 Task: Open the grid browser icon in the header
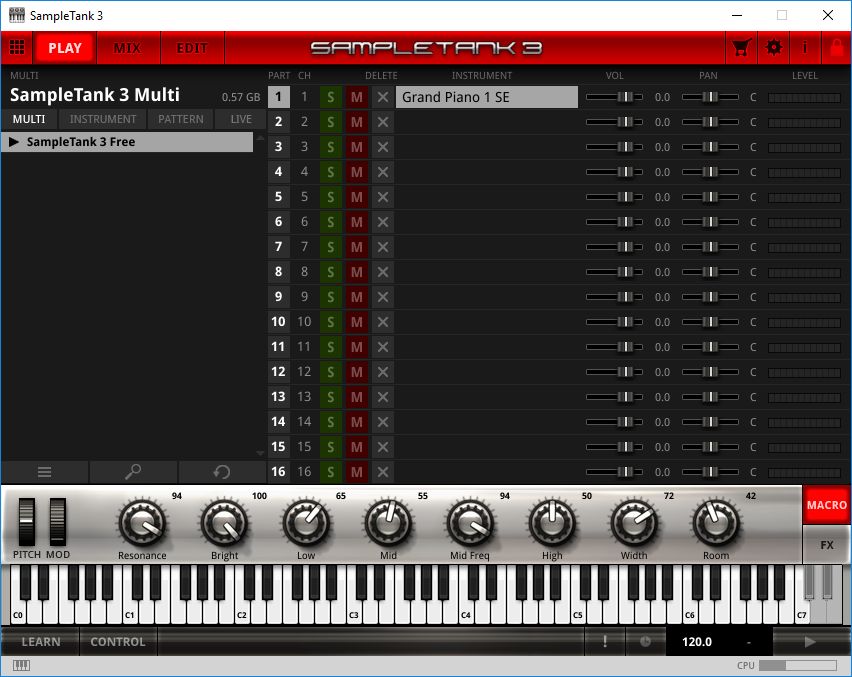pos(17,48)
